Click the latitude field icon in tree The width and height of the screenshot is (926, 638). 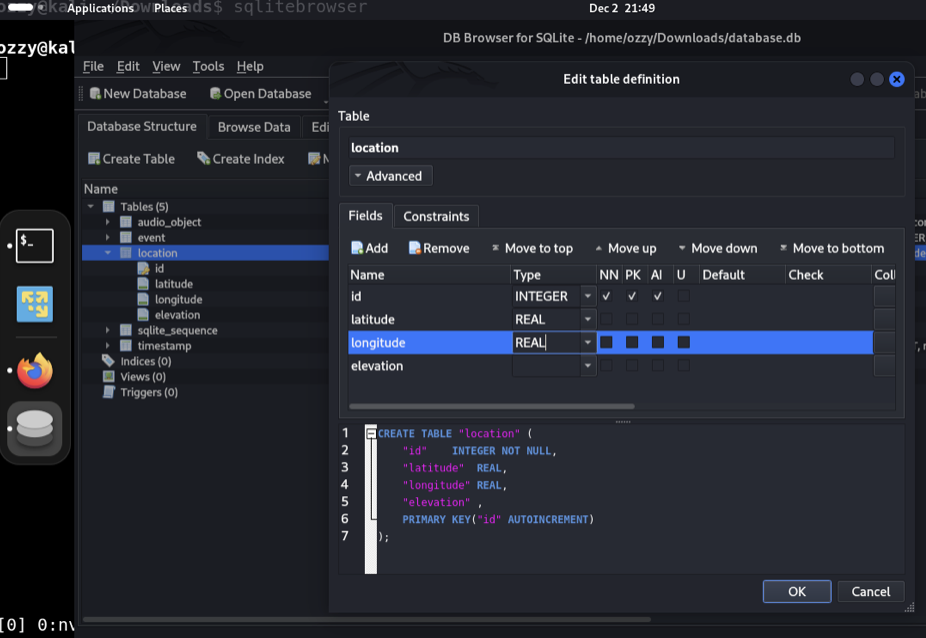click(143, 284)
